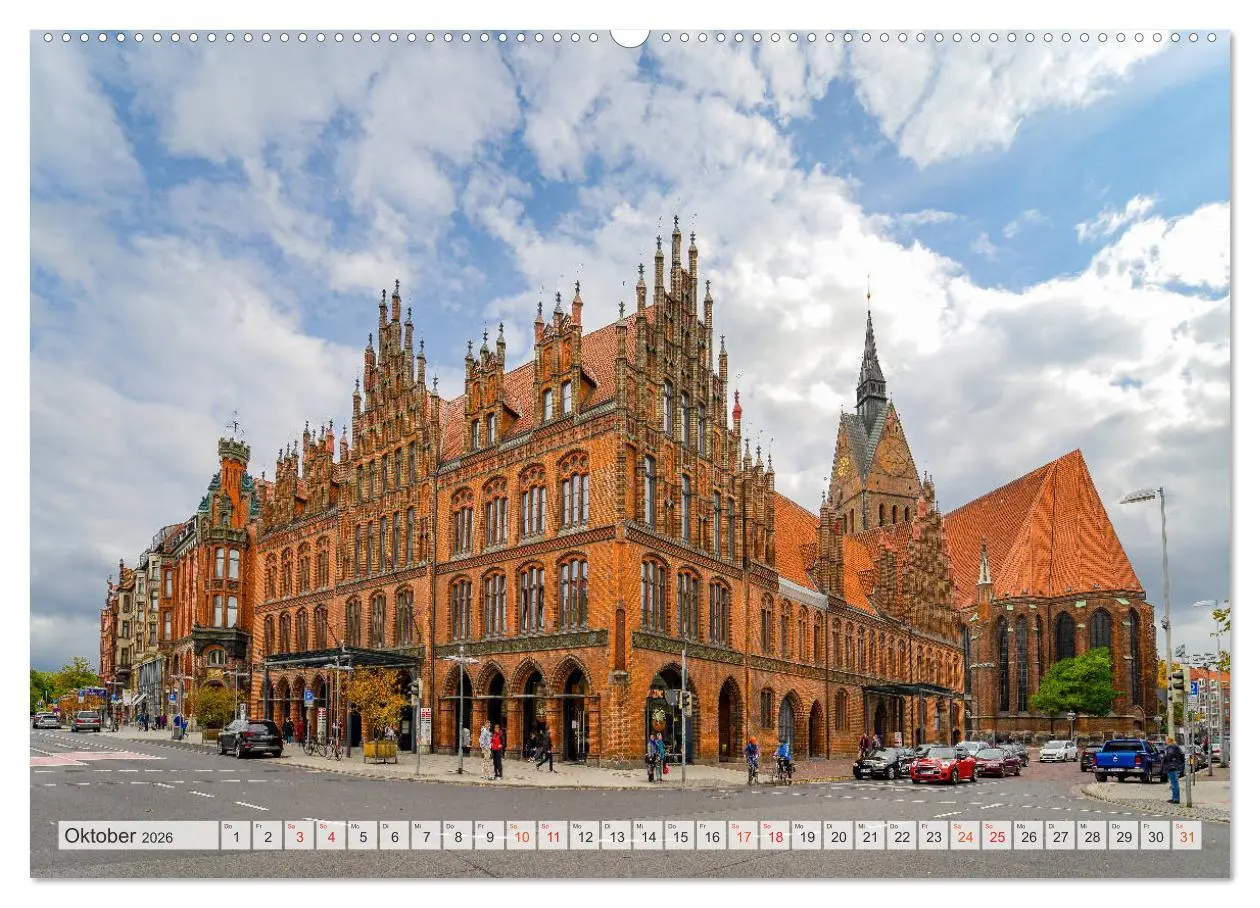The height and width of the screenshot is (908, 1260).
Task: Select day 6 in the calendar strip
Action: click(x=394, y=836)
